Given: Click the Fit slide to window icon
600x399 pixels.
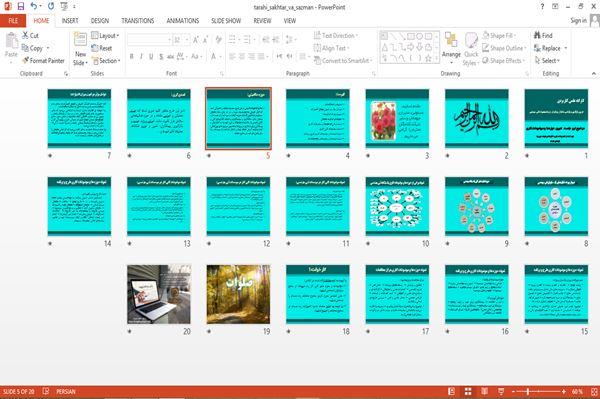Looking at the screenshot, I should pyautogui.click(x=594, y=391).
